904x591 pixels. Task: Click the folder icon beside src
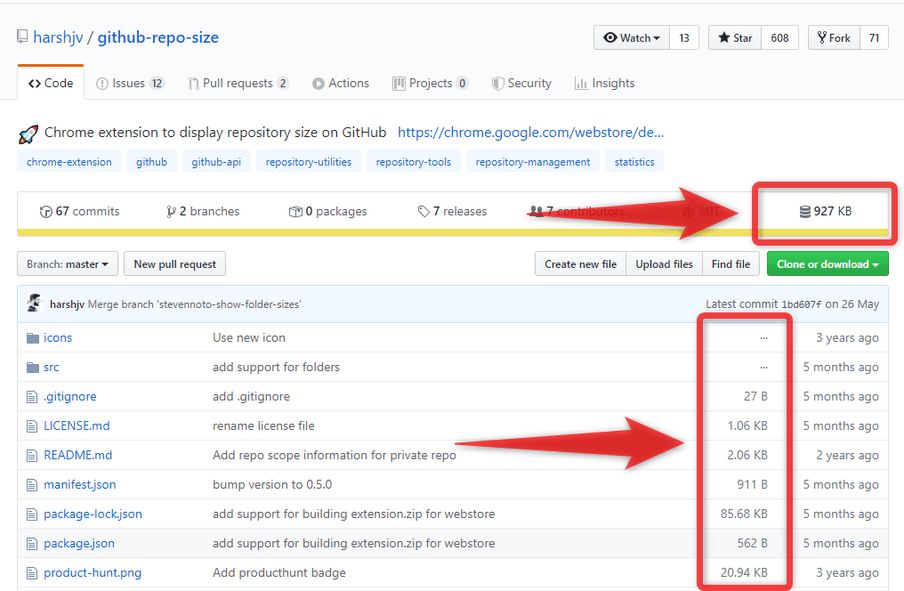[x=32, y=367]
